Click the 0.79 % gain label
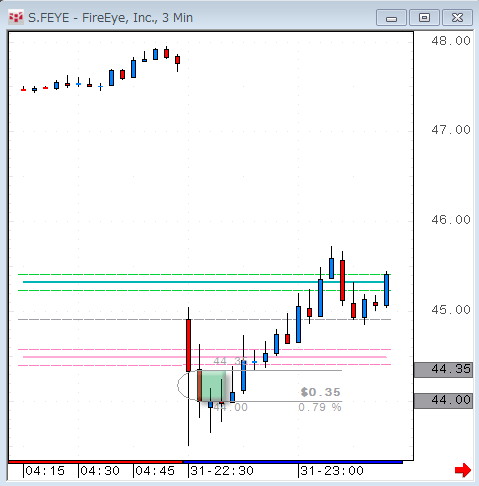 click(320, 407)
